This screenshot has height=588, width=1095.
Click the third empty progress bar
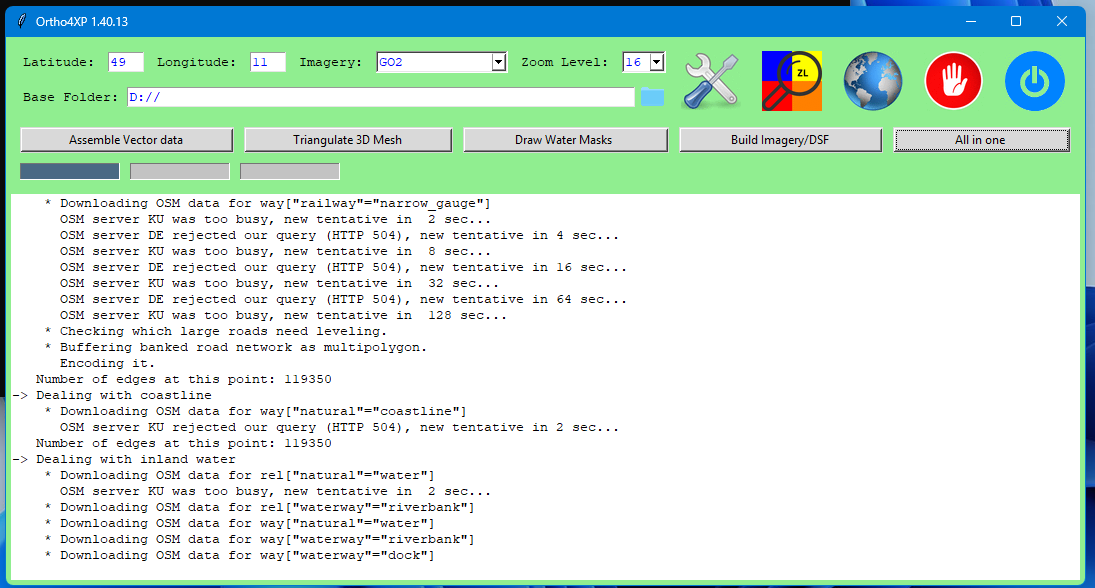coord(290,171)
